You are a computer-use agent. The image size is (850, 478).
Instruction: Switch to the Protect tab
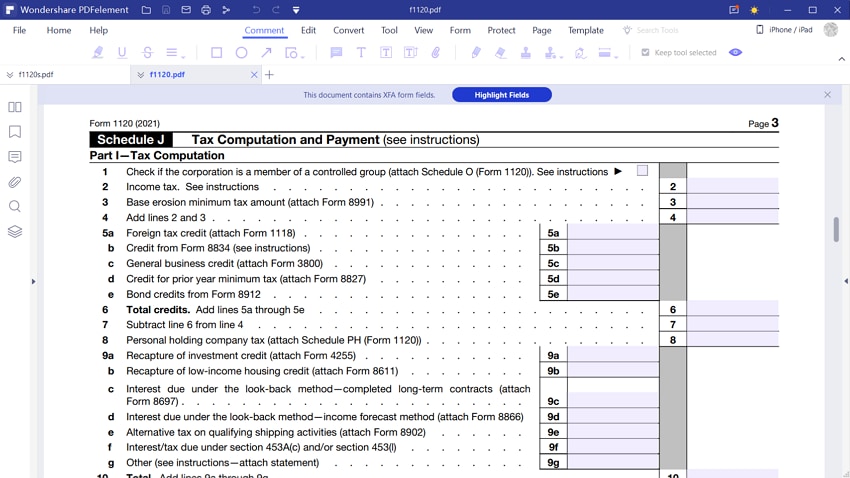(x=501, y=30)
